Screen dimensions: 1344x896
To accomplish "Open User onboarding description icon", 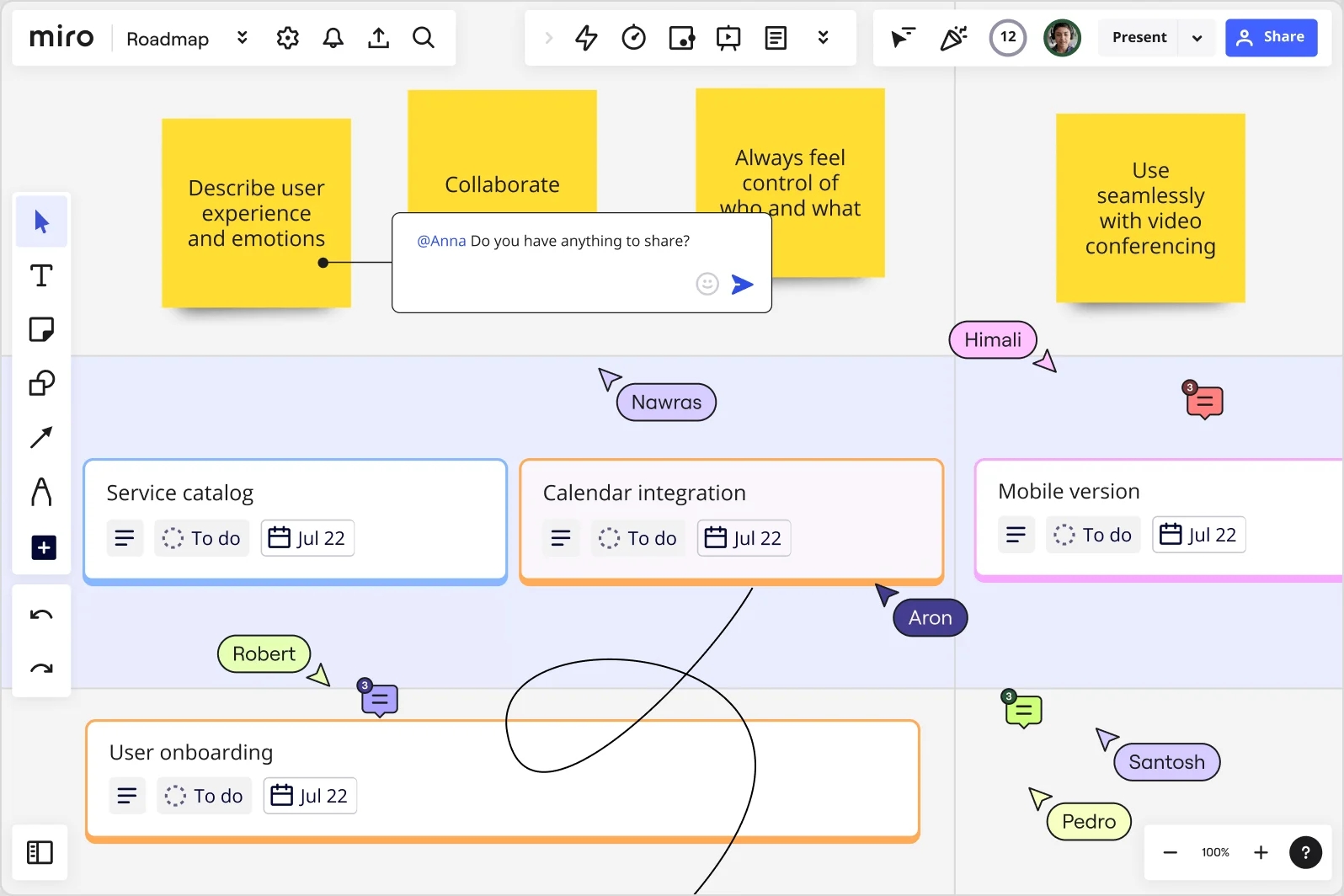I will coord(127,796).
